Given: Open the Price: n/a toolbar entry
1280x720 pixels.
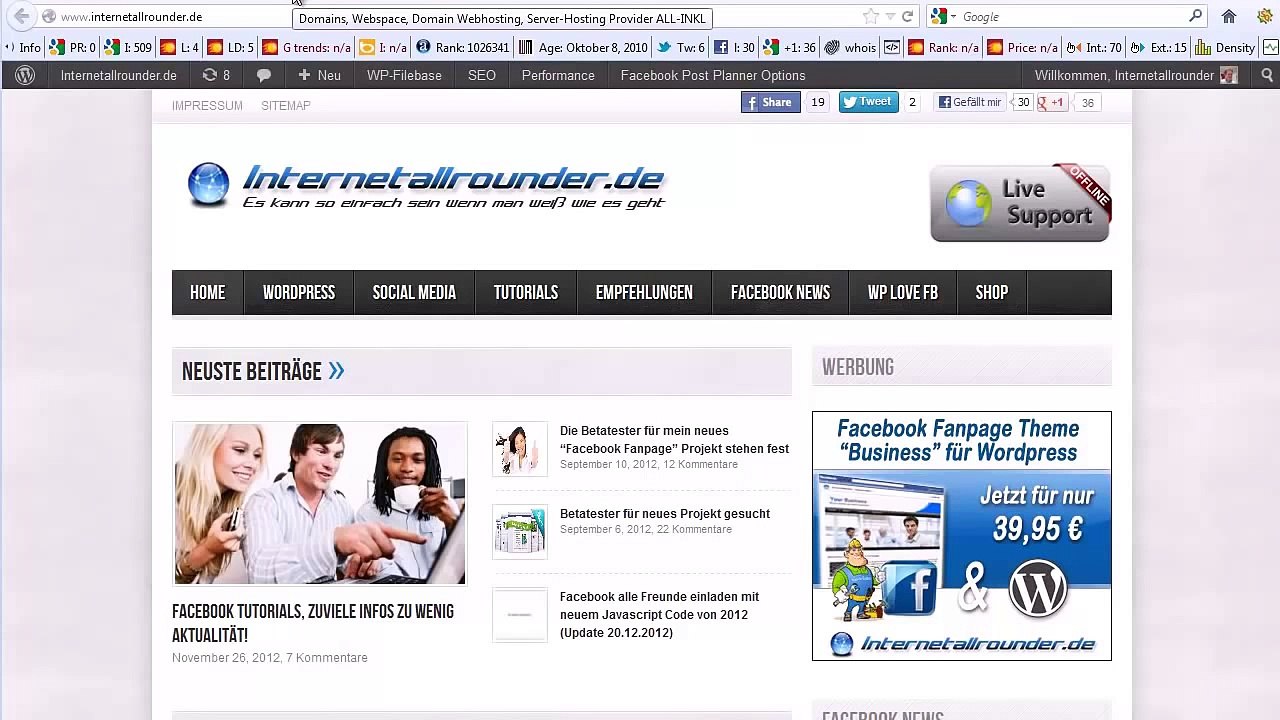Looking at the screenshot, I should (x=1022, y=47).
